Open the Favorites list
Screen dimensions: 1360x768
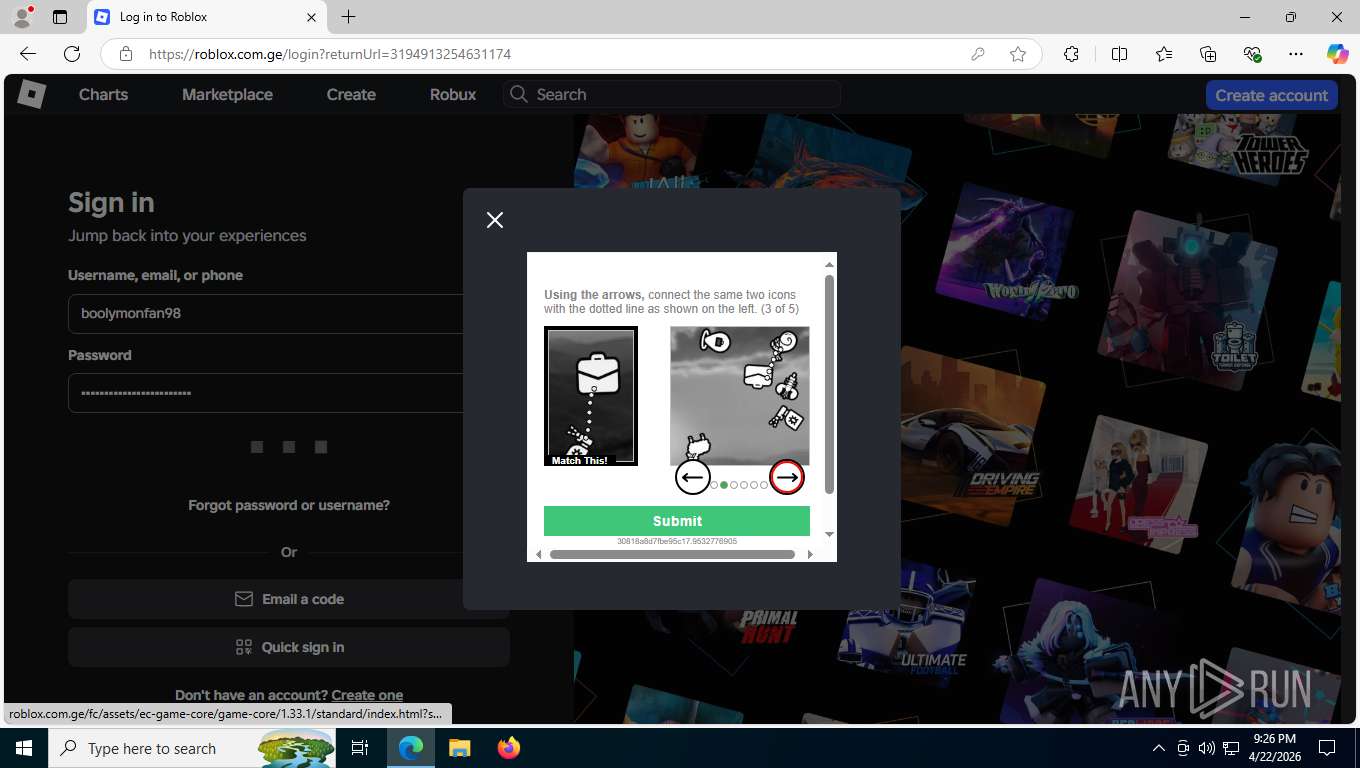point(1164,54)
